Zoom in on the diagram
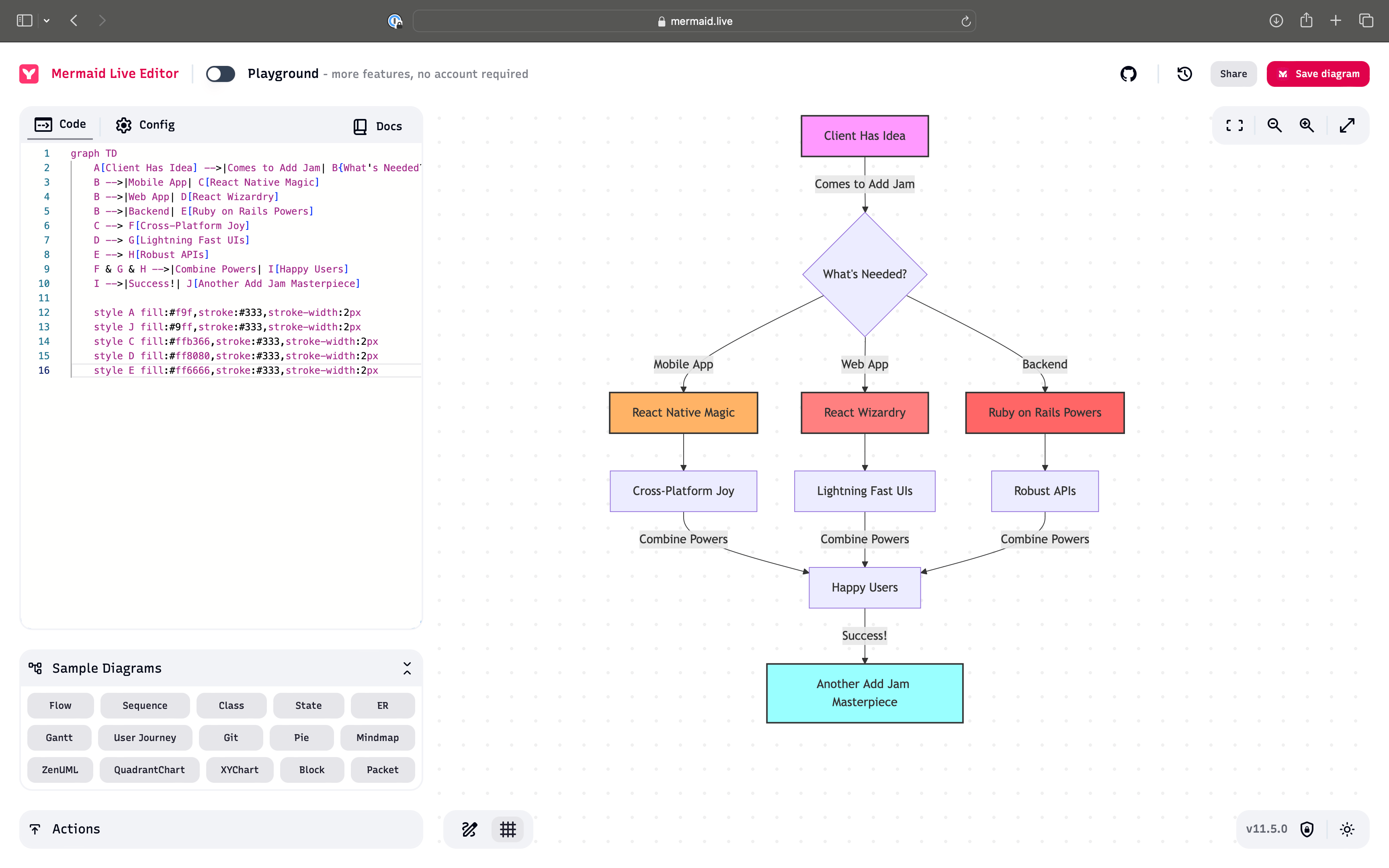Viewport: 1389px width, 868px height. 1307,125
